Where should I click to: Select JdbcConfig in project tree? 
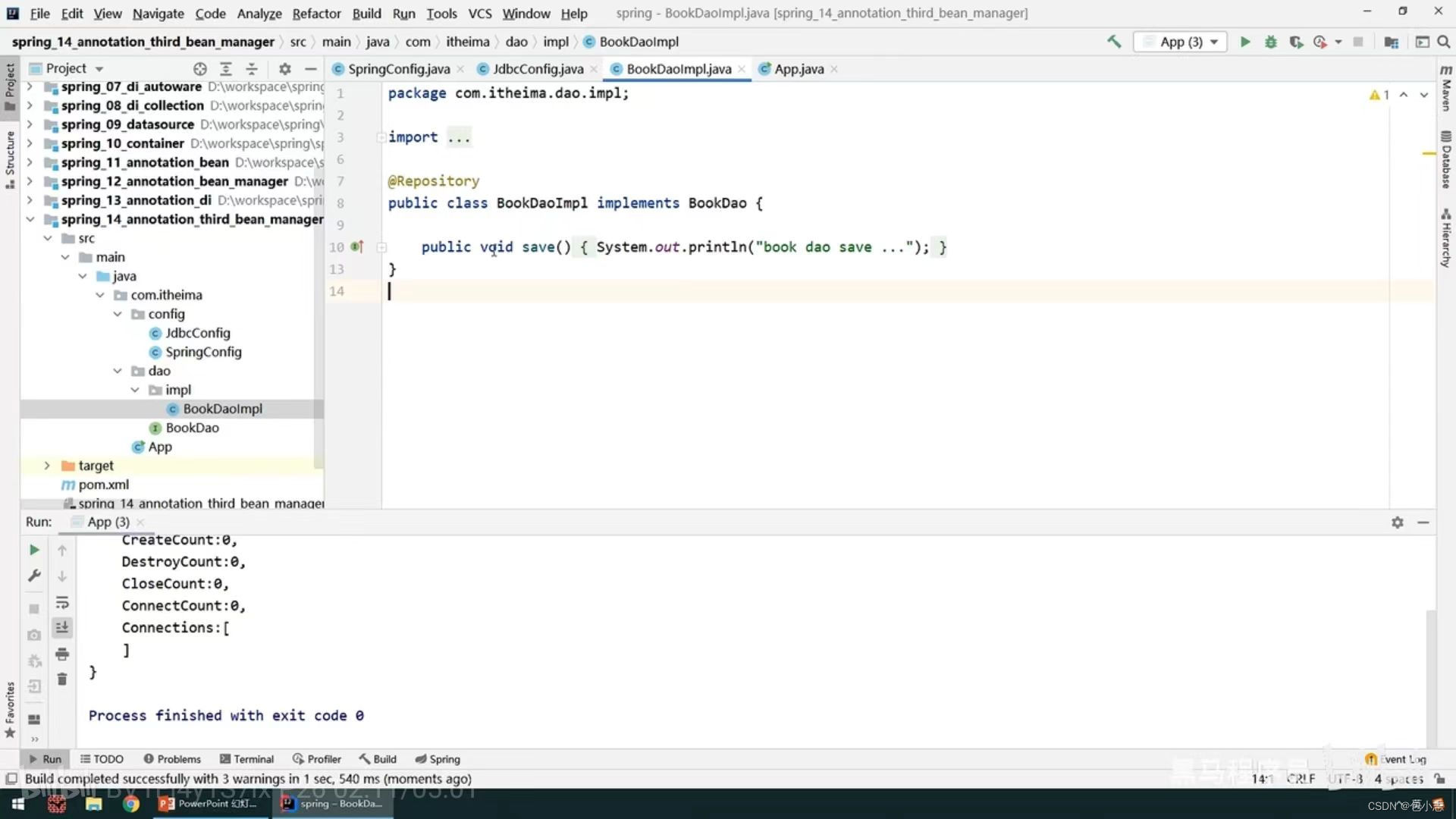pos(197,333)
